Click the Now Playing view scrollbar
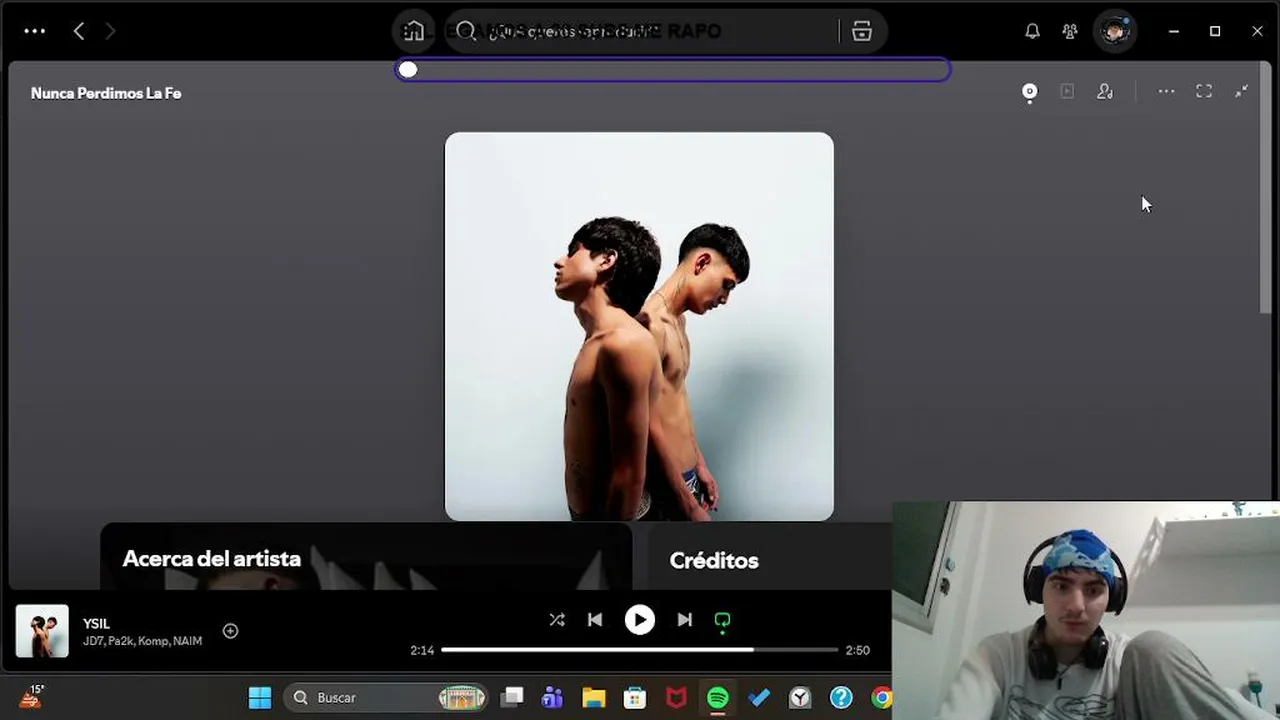This screenshot has height=720, width=1280. pyautogui.click(x=1265, y=190)
